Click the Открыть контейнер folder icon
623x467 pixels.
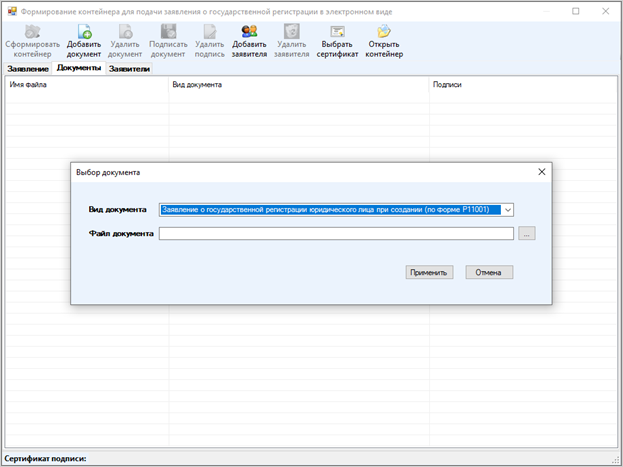(384, 33)
